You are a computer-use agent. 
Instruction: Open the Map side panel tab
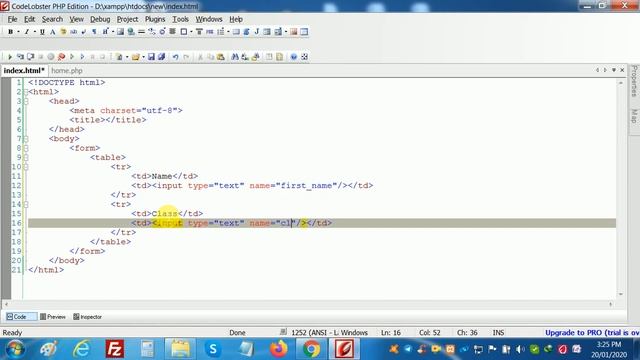click(x=634, y=116)
